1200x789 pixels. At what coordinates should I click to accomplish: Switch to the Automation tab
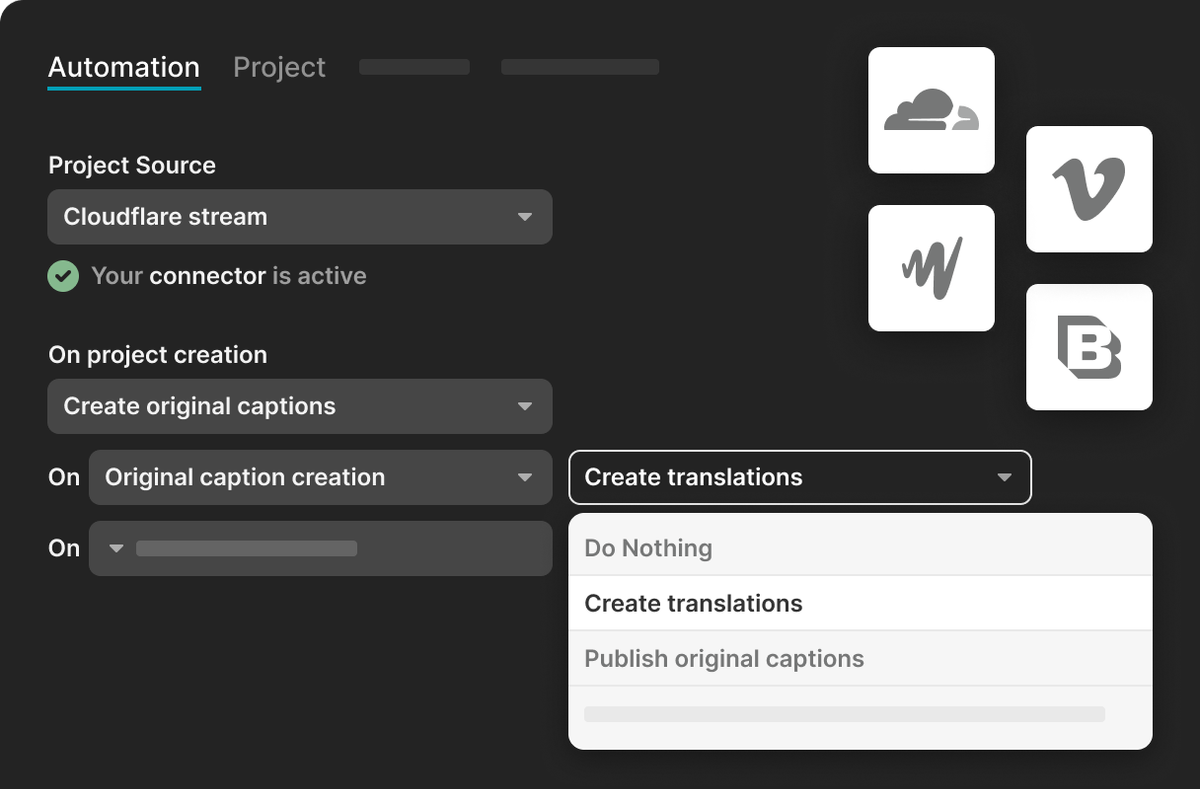[x=123, y=67]
